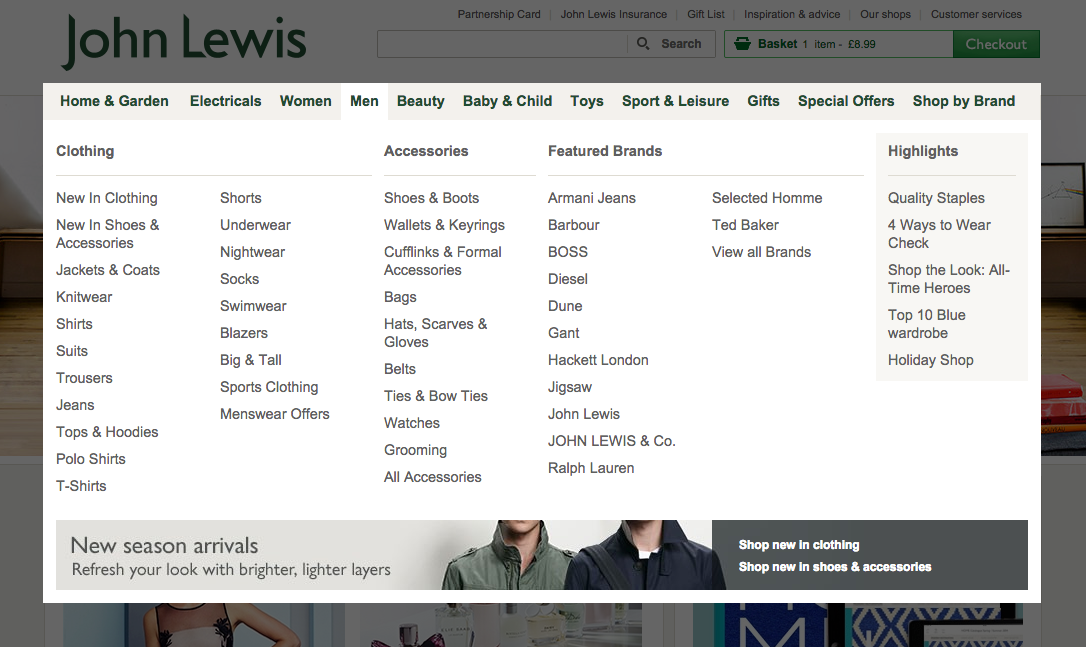Open Swimwear category
Viewport: 1086px width, 647px height.
point(253,306)
